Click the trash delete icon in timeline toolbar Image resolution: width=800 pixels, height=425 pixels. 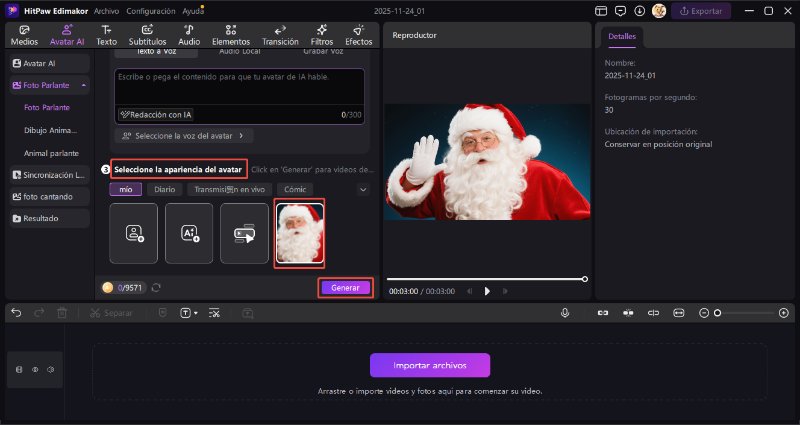(62, 313)
